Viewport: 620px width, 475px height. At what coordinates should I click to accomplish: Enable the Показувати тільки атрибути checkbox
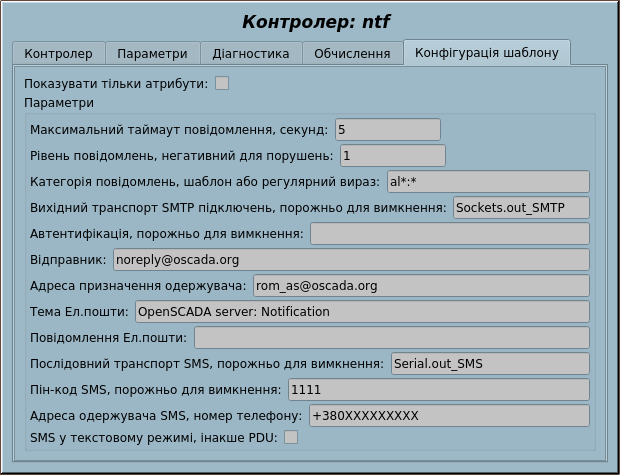[222, 83]
